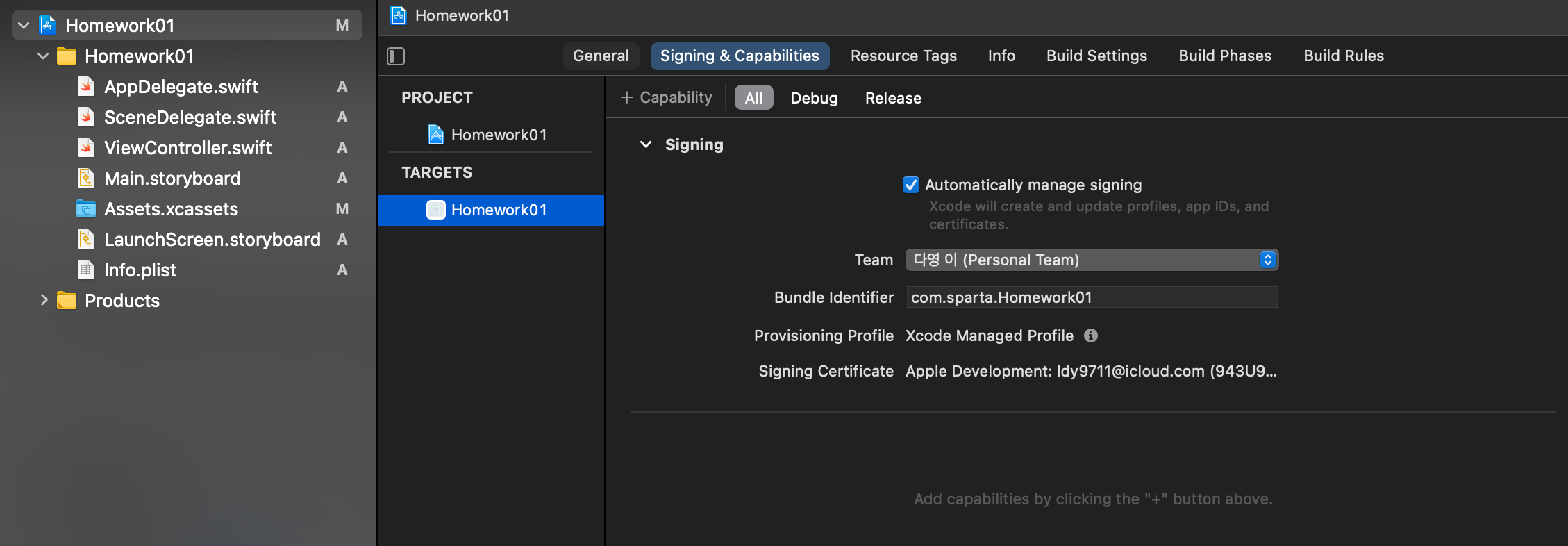Click the M status badge beside Assets.xcassets
Screen dimensions: 1568x546
(342, 209)
